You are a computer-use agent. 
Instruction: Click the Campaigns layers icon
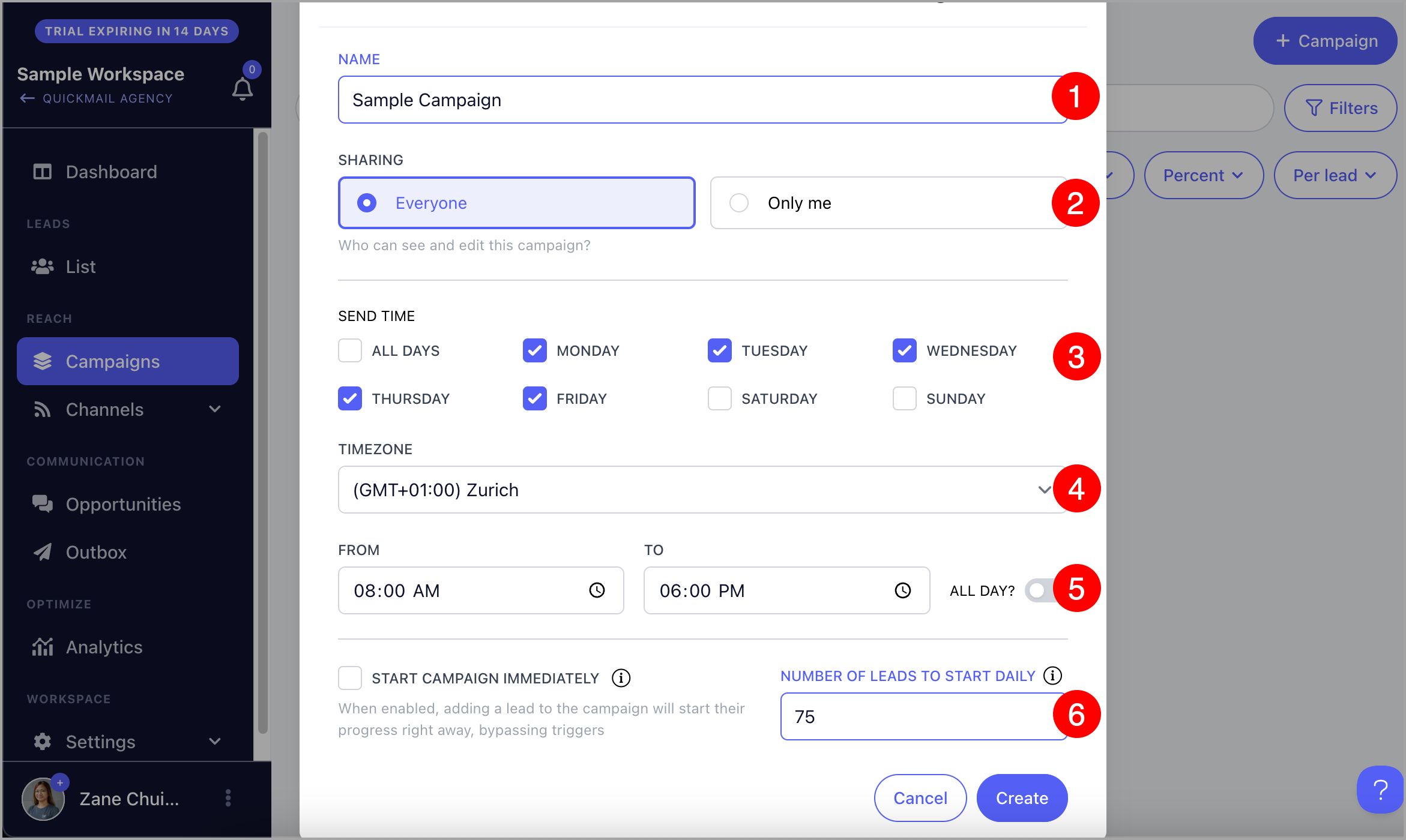click(x=42, y=361)
